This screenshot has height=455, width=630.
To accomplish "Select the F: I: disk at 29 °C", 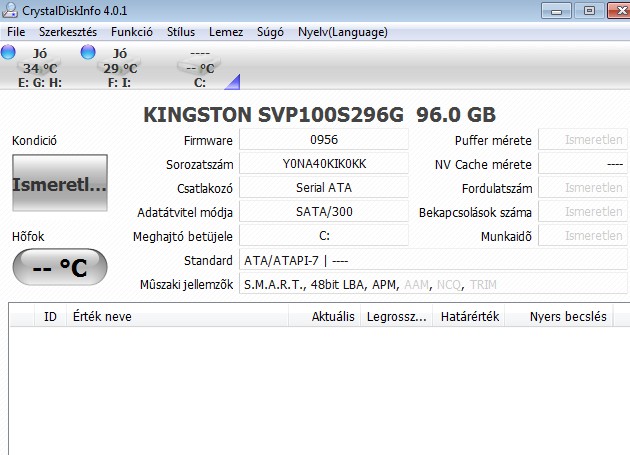I will pos(120,68).
